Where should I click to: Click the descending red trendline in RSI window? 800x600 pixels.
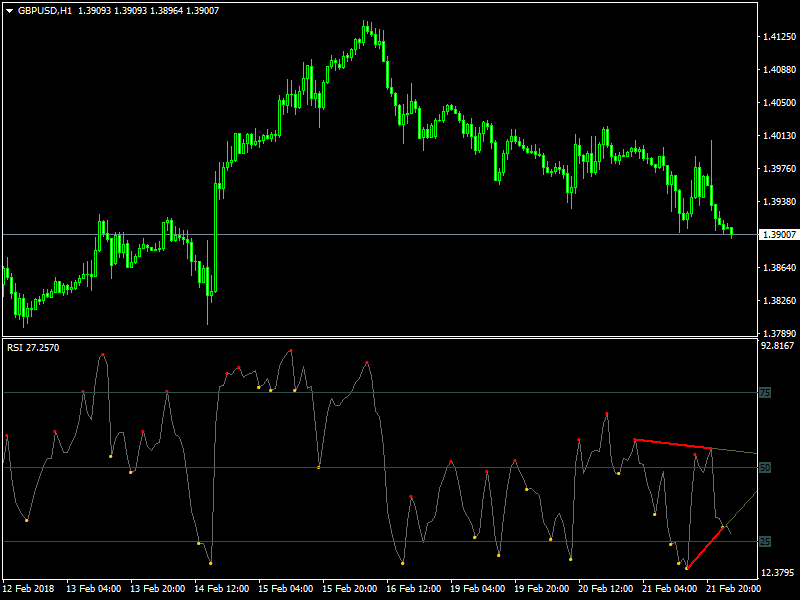click(x=672, y=444)
